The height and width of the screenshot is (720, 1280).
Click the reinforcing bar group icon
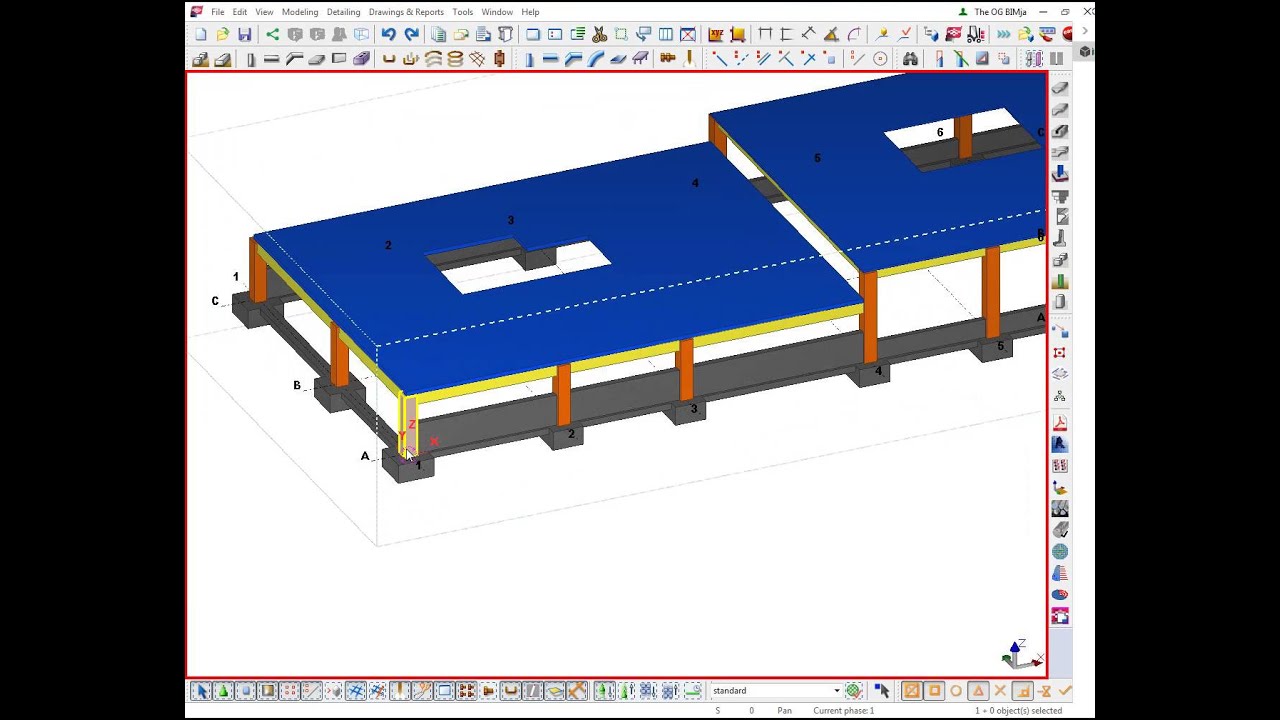[411, 59]
